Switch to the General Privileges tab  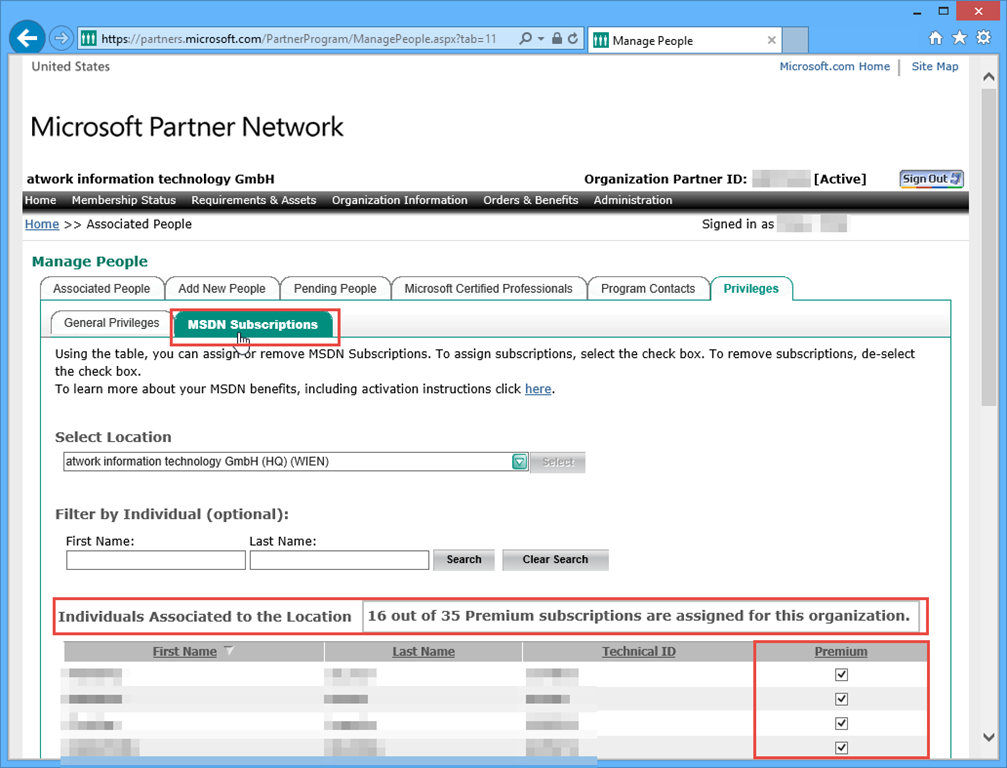[x=111, y=324]
